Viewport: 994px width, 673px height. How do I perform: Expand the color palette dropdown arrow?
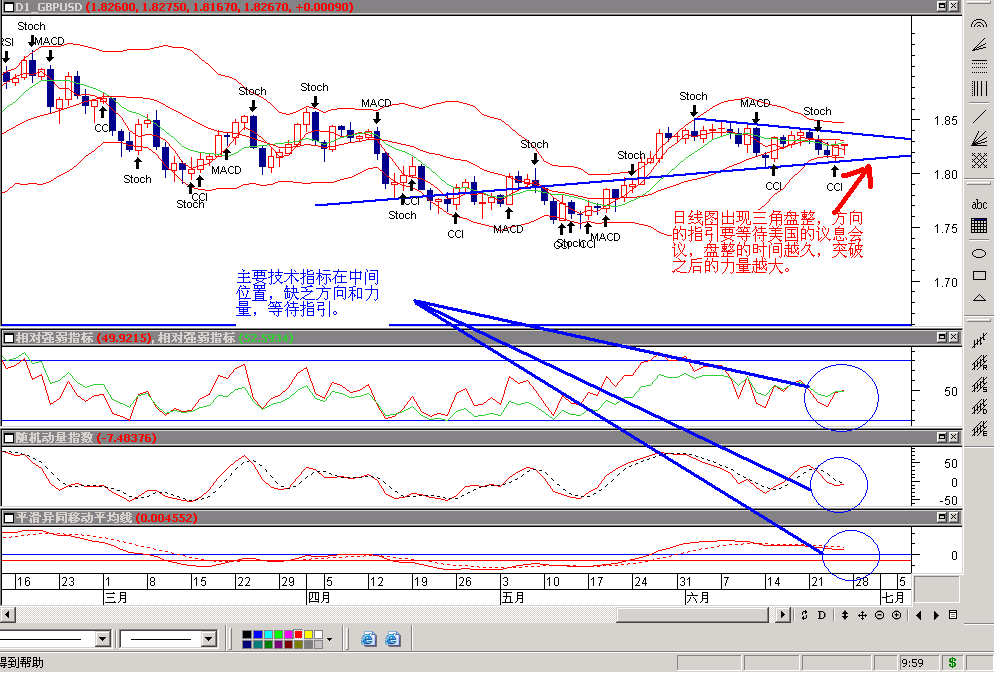pyautogui.click(x=330, y=638)
